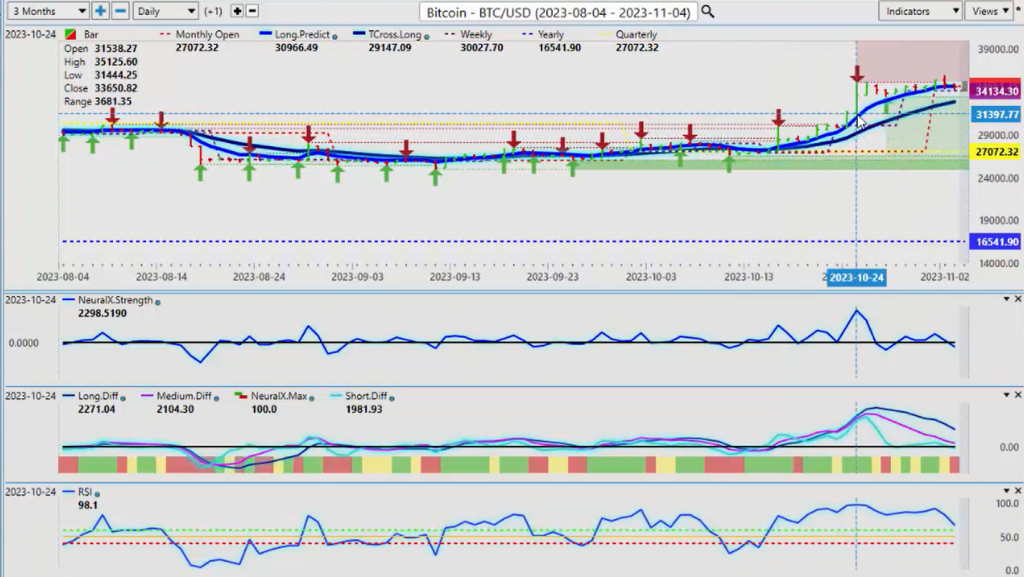Click the black plus forecast increment icon
The image size is (1024, 577).
[x=237, y=11]
